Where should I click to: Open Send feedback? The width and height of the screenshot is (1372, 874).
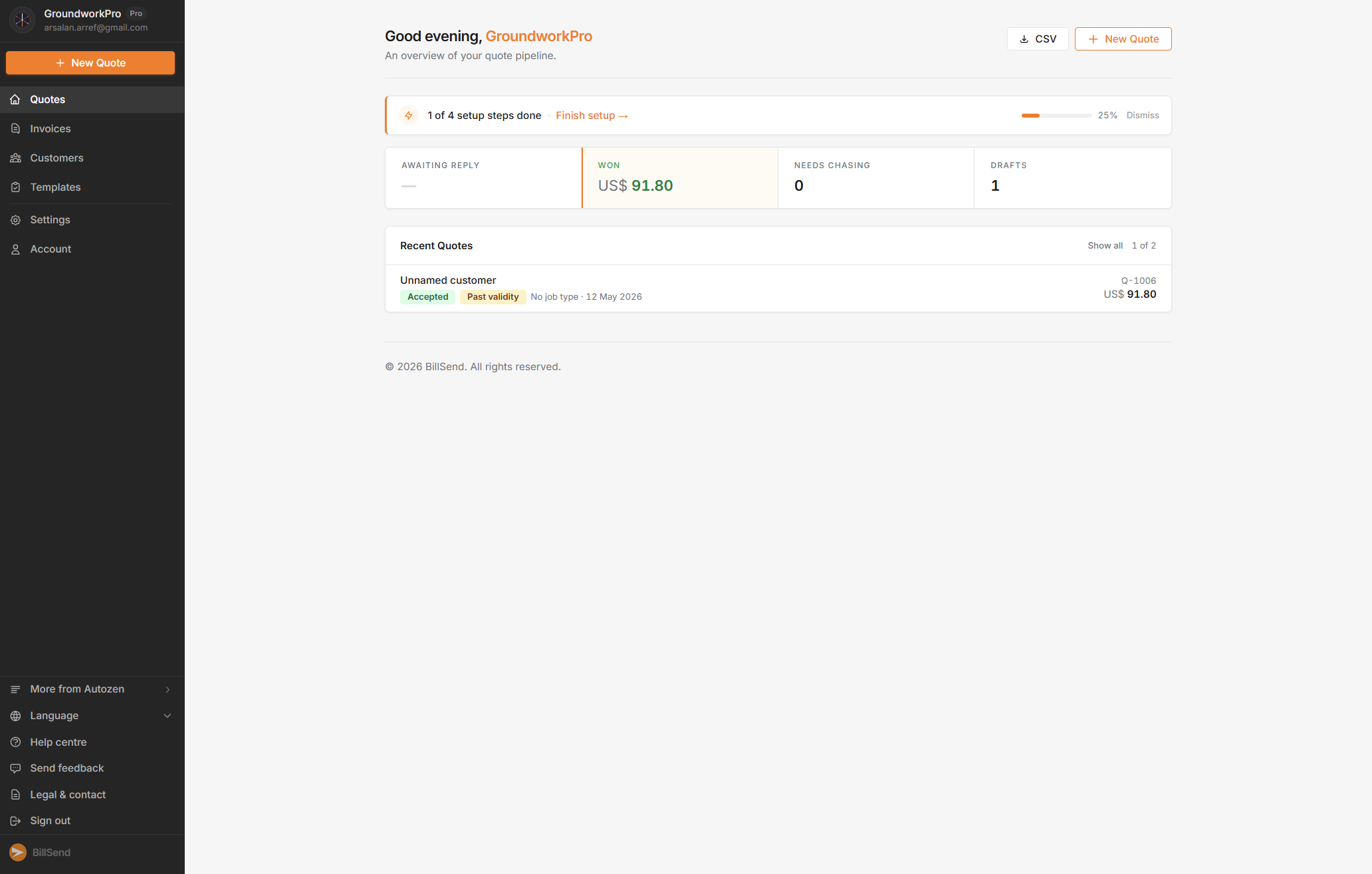92,768
